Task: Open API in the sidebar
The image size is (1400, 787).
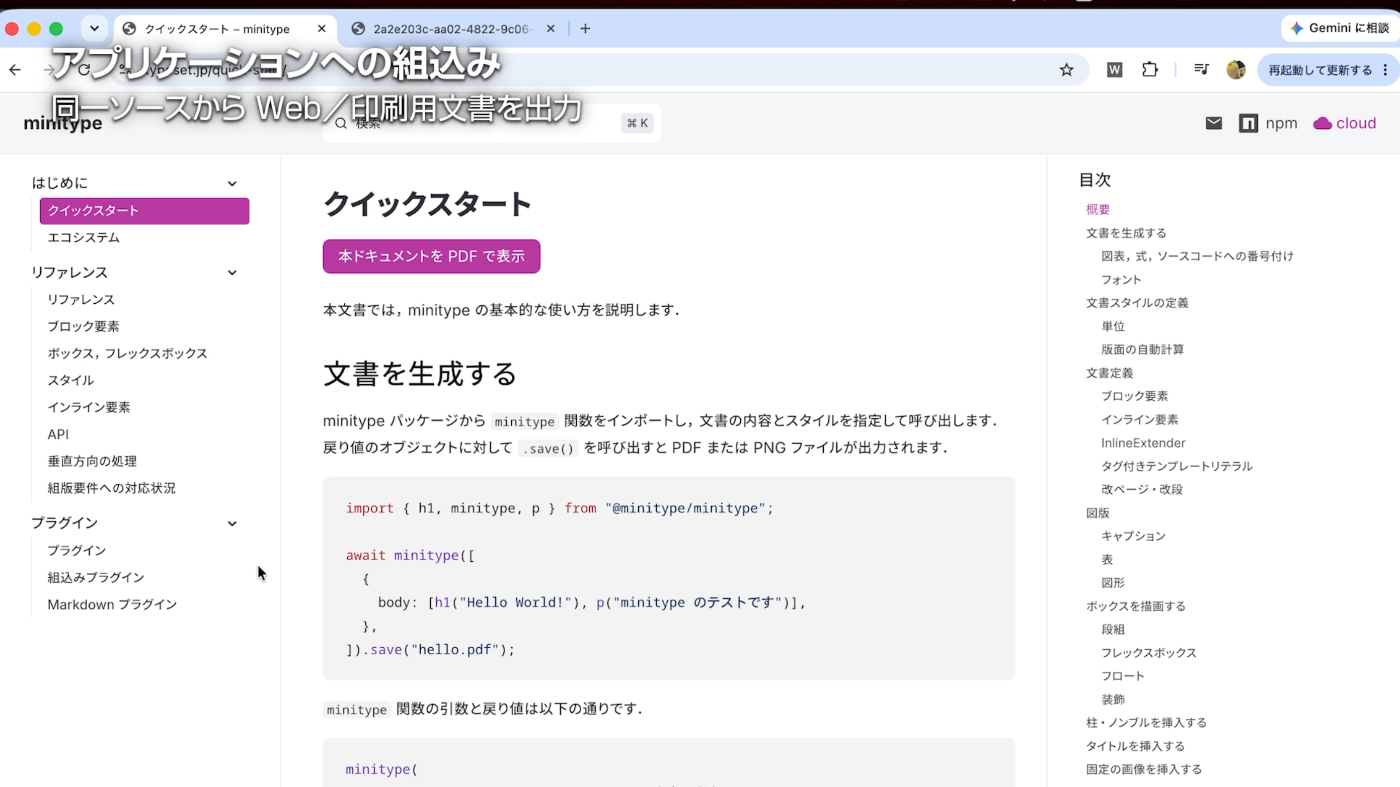Action: tap(58, 435)
